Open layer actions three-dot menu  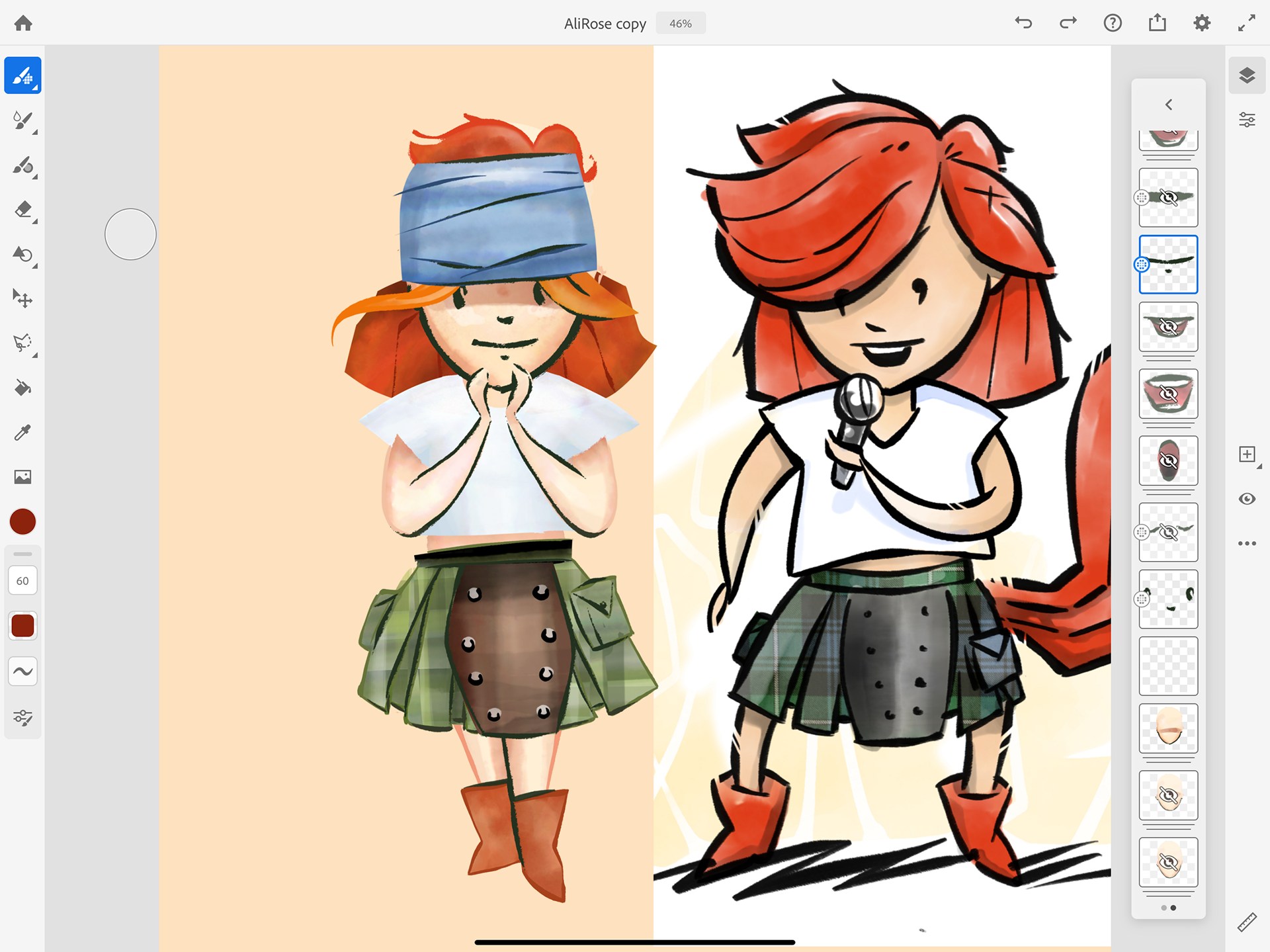coord(1247,544)
